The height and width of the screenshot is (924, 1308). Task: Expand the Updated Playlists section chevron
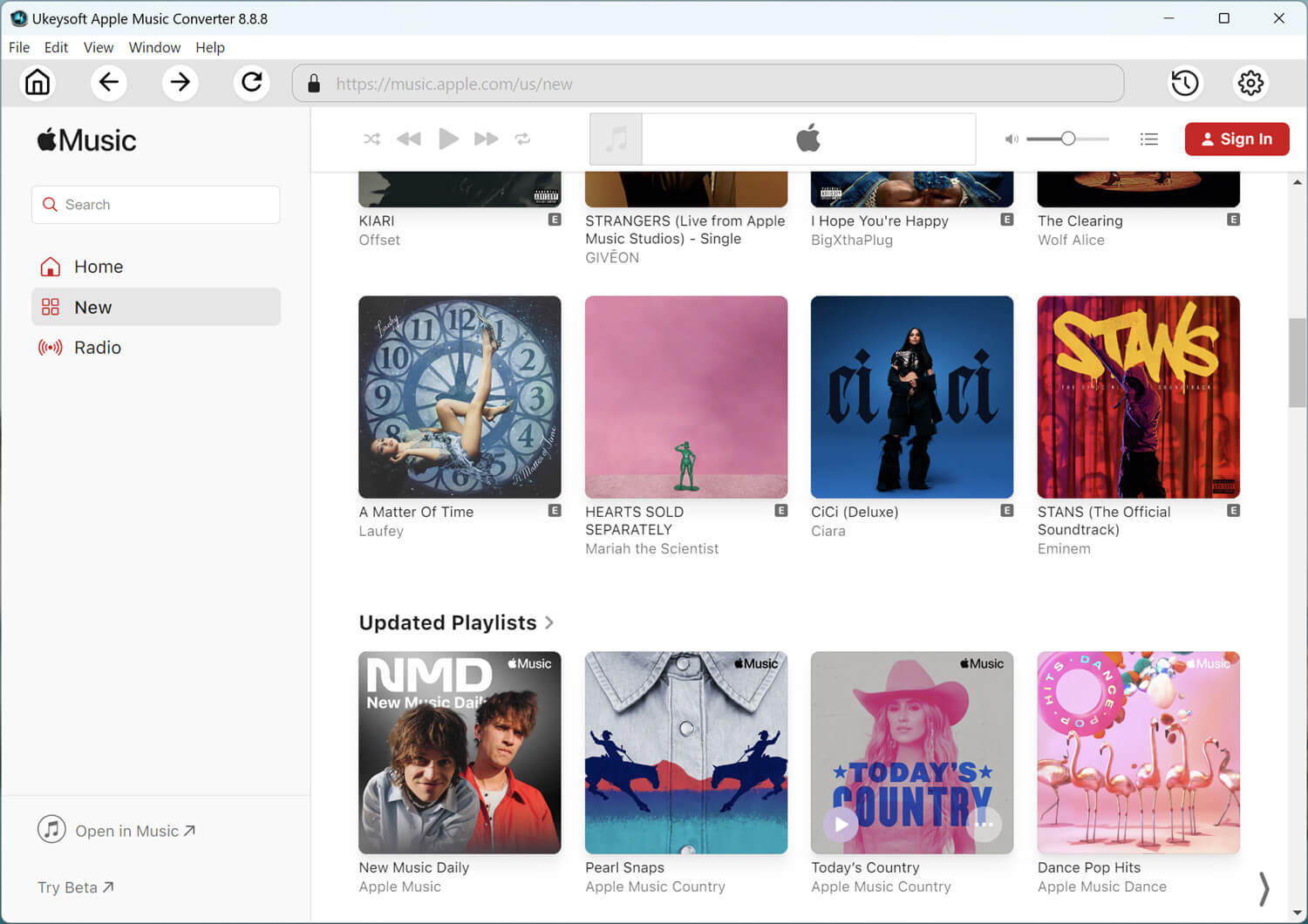(549, 622)
